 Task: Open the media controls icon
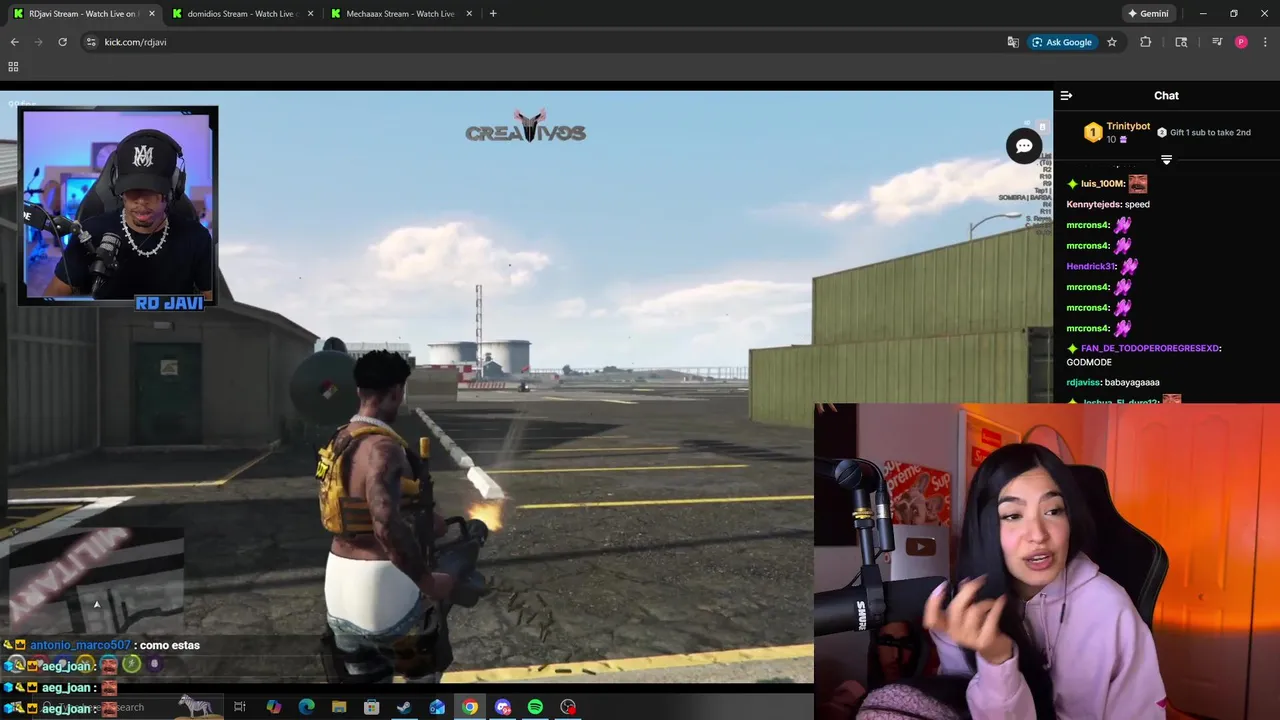(x=1217, y=42)
